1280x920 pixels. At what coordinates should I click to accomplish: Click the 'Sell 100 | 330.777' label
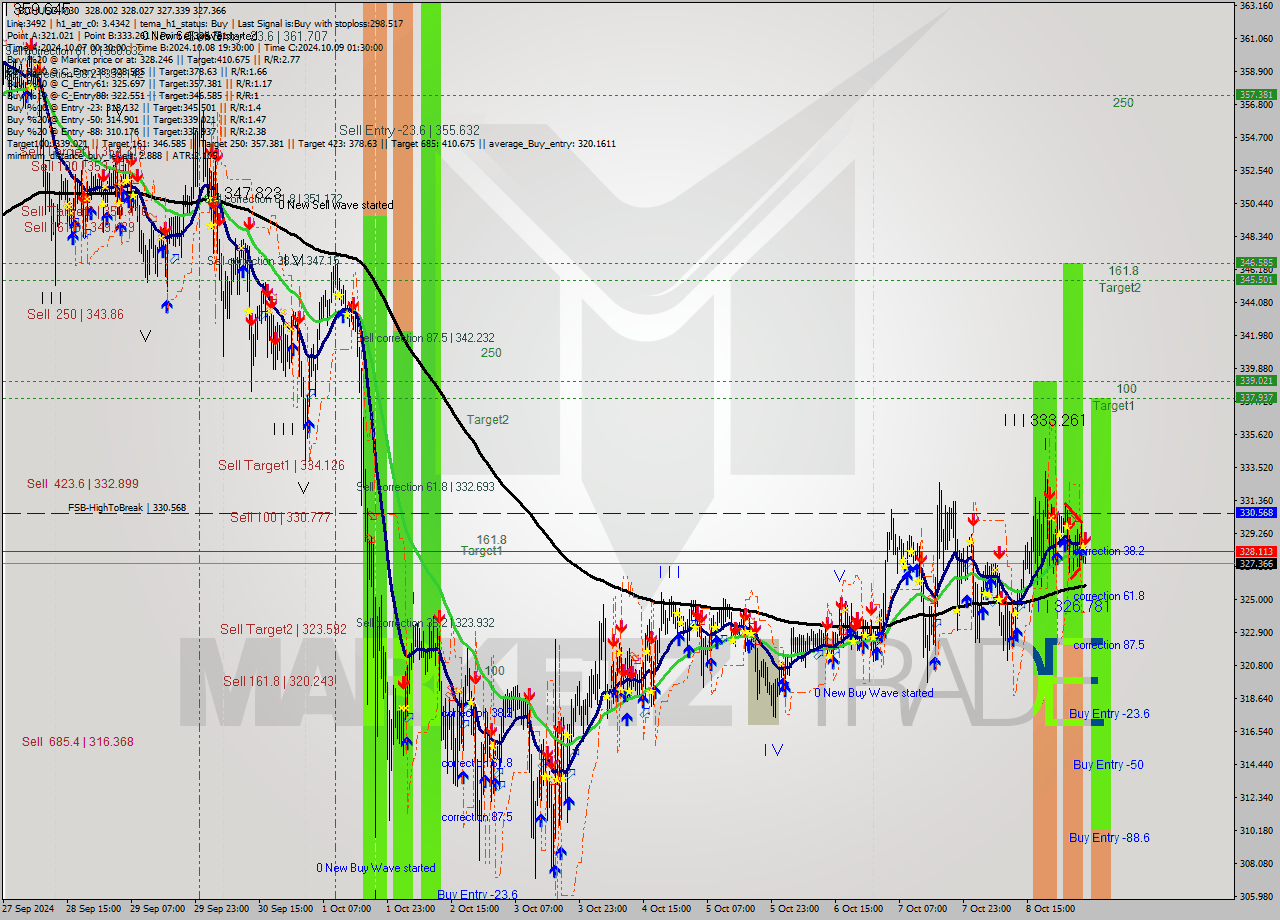[280, 517]
